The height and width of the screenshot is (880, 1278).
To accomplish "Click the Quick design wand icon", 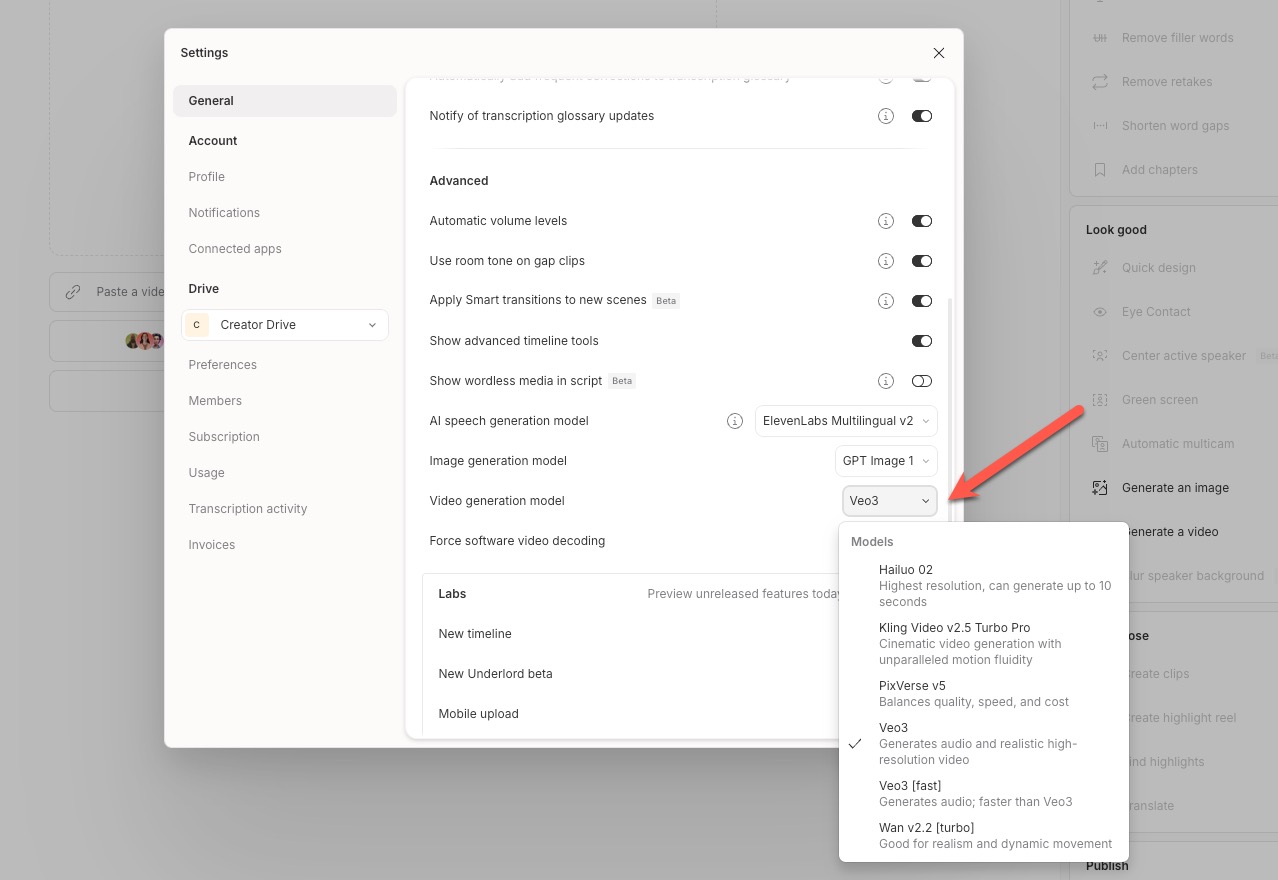I will click(x=1100, y=268).
